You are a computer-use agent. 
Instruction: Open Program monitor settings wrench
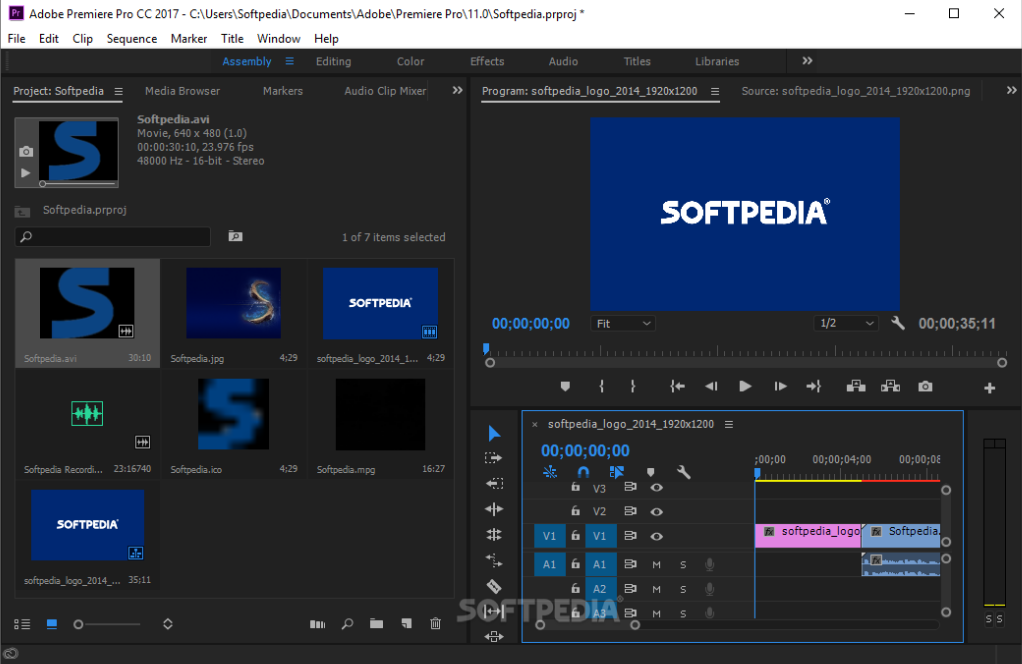[898, 323]
